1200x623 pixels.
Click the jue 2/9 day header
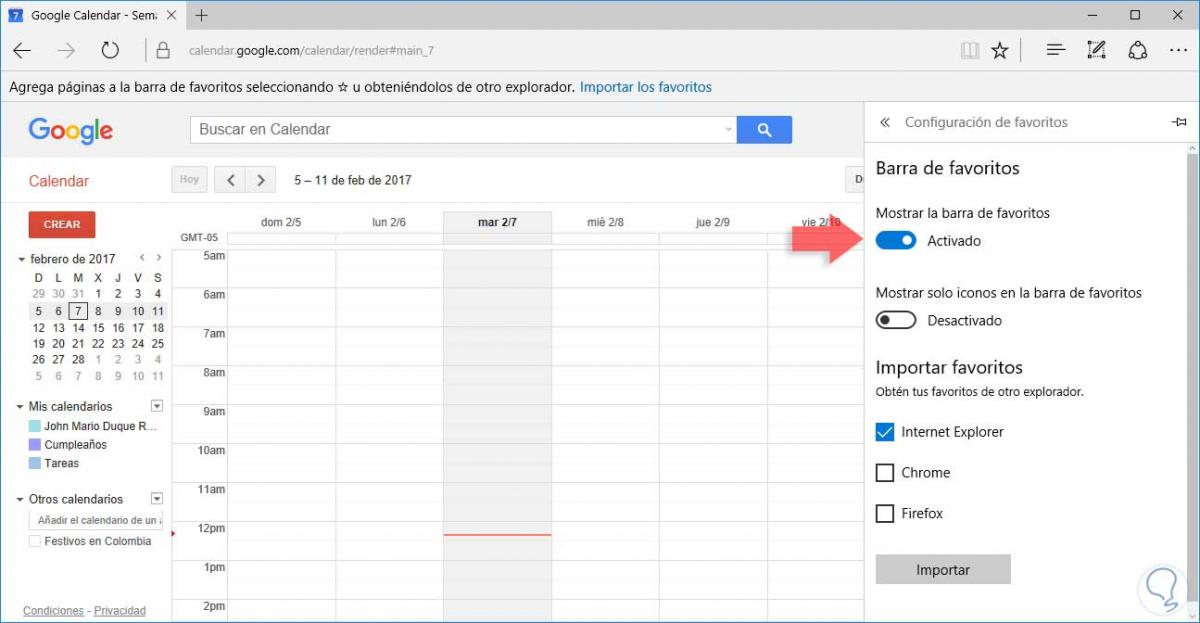click(x=713, y=222)
